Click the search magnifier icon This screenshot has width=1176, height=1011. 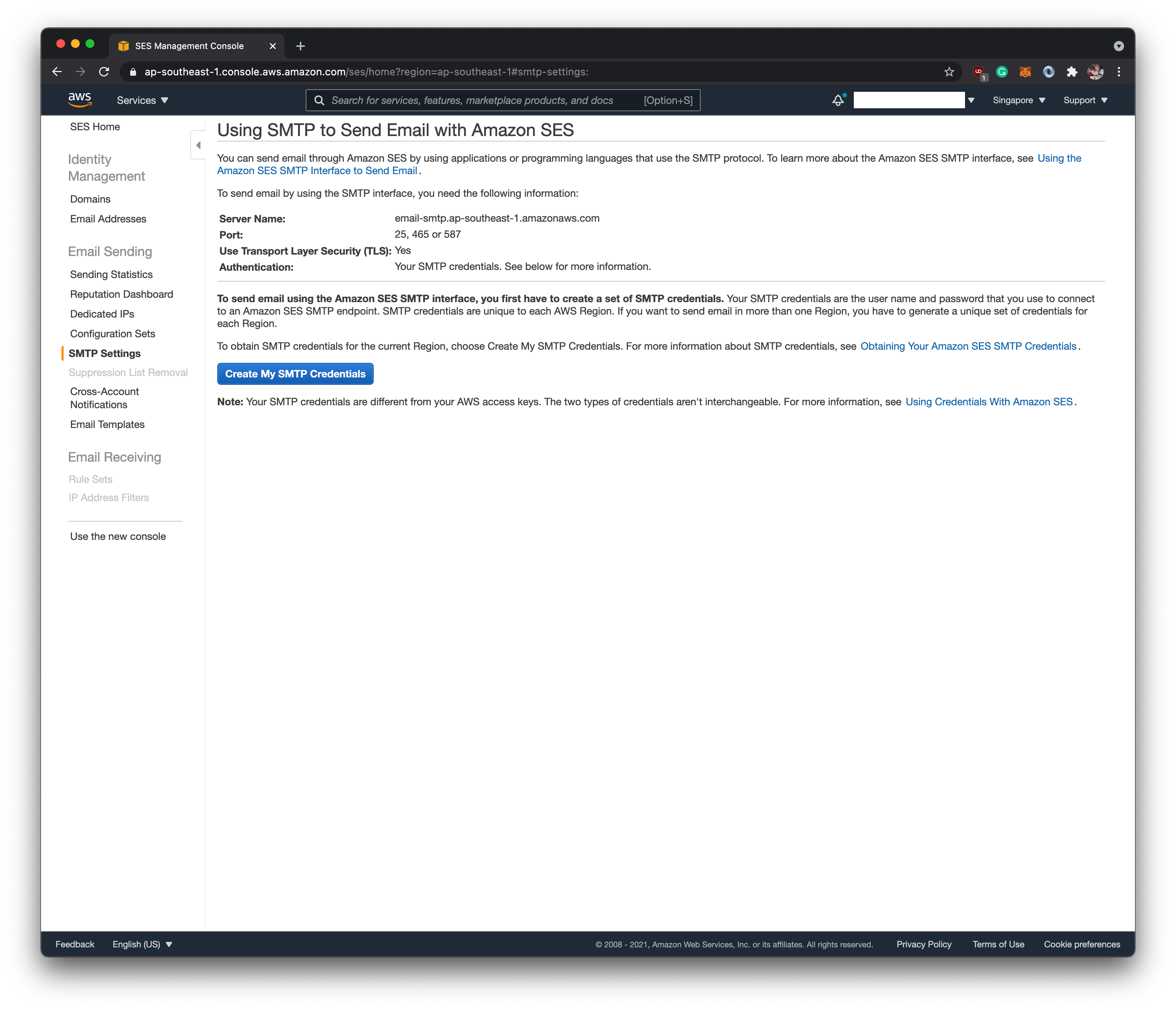click(320, 101)
